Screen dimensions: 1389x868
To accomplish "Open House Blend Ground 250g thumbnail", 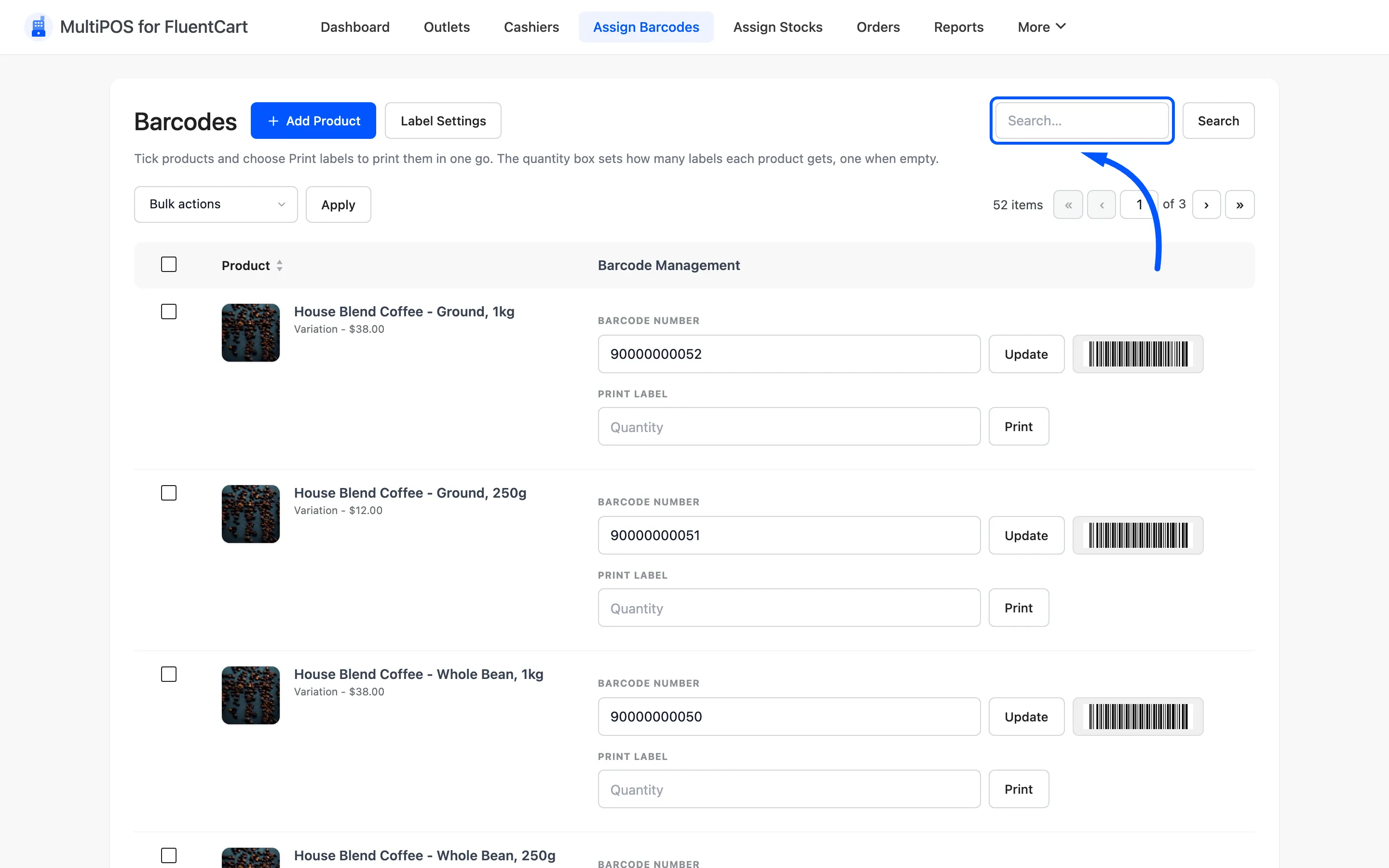I will click(251, 515).
